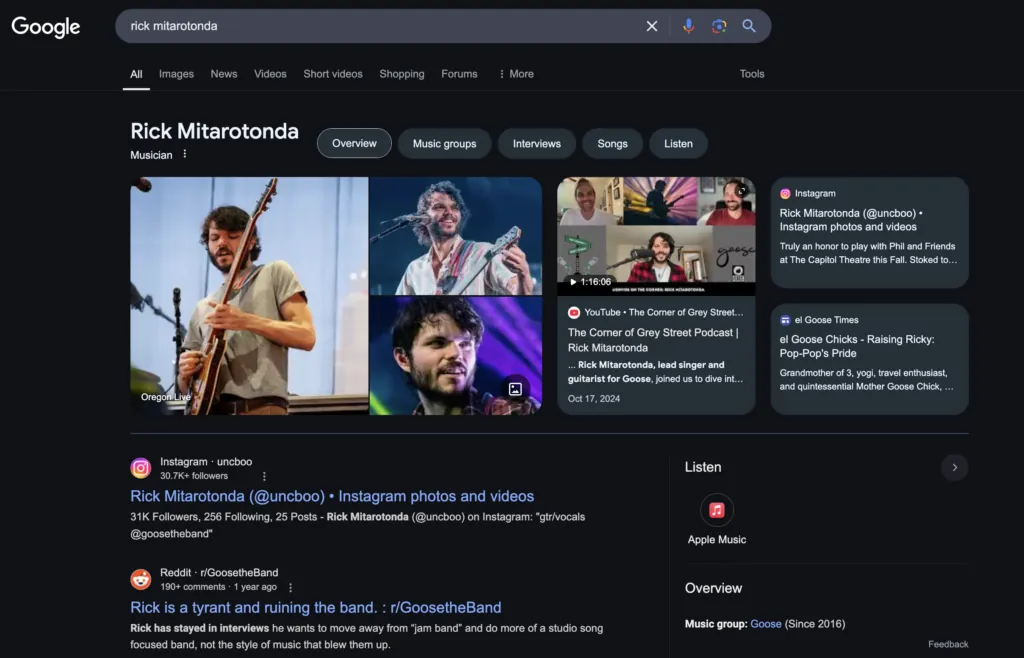Image resolution: width=1024 pixels, height=658 pixels.
Task: Select the All results tab
Action: tap(136, 74)
